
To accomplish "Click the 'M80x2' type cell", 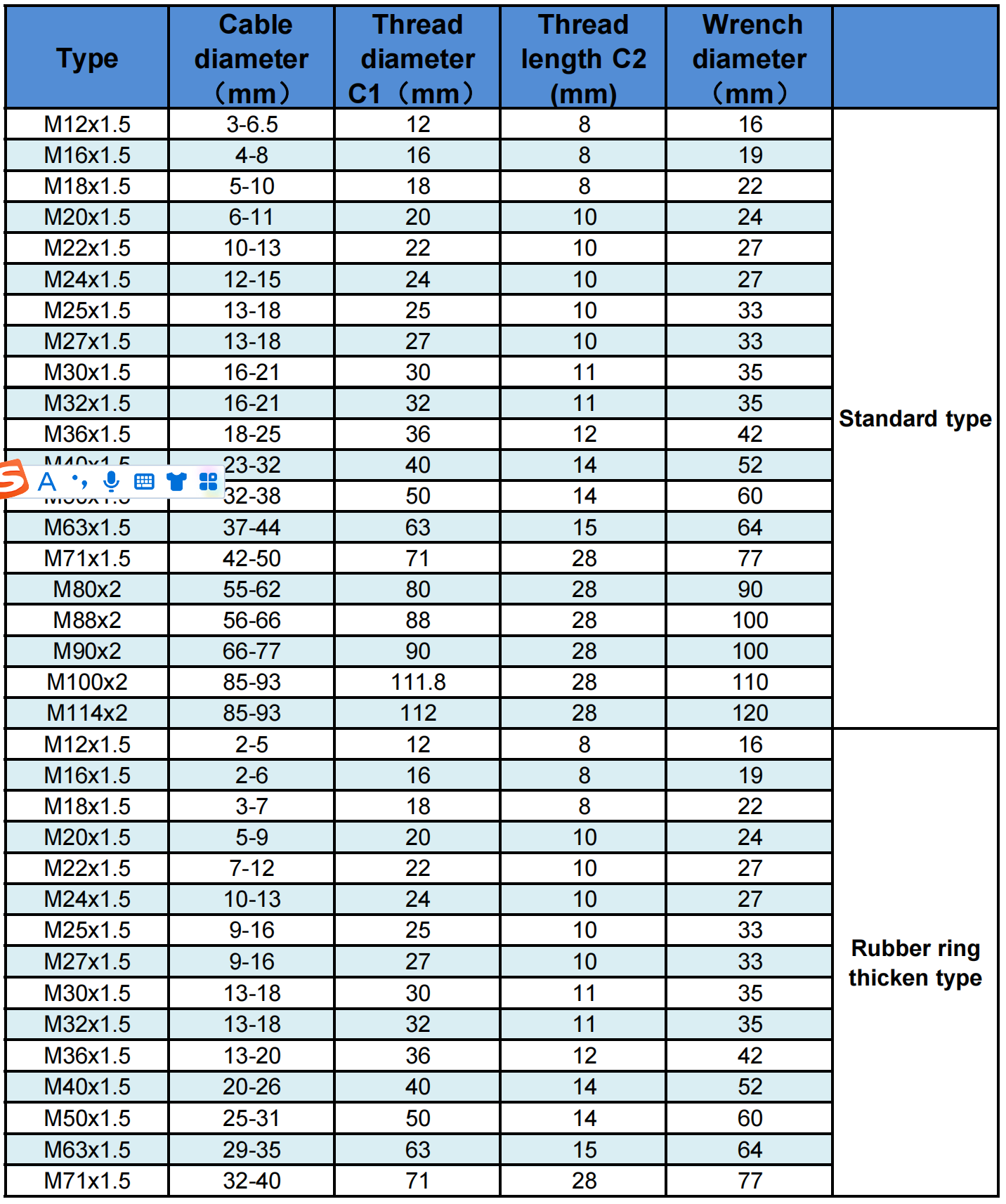I will point(87,589).
